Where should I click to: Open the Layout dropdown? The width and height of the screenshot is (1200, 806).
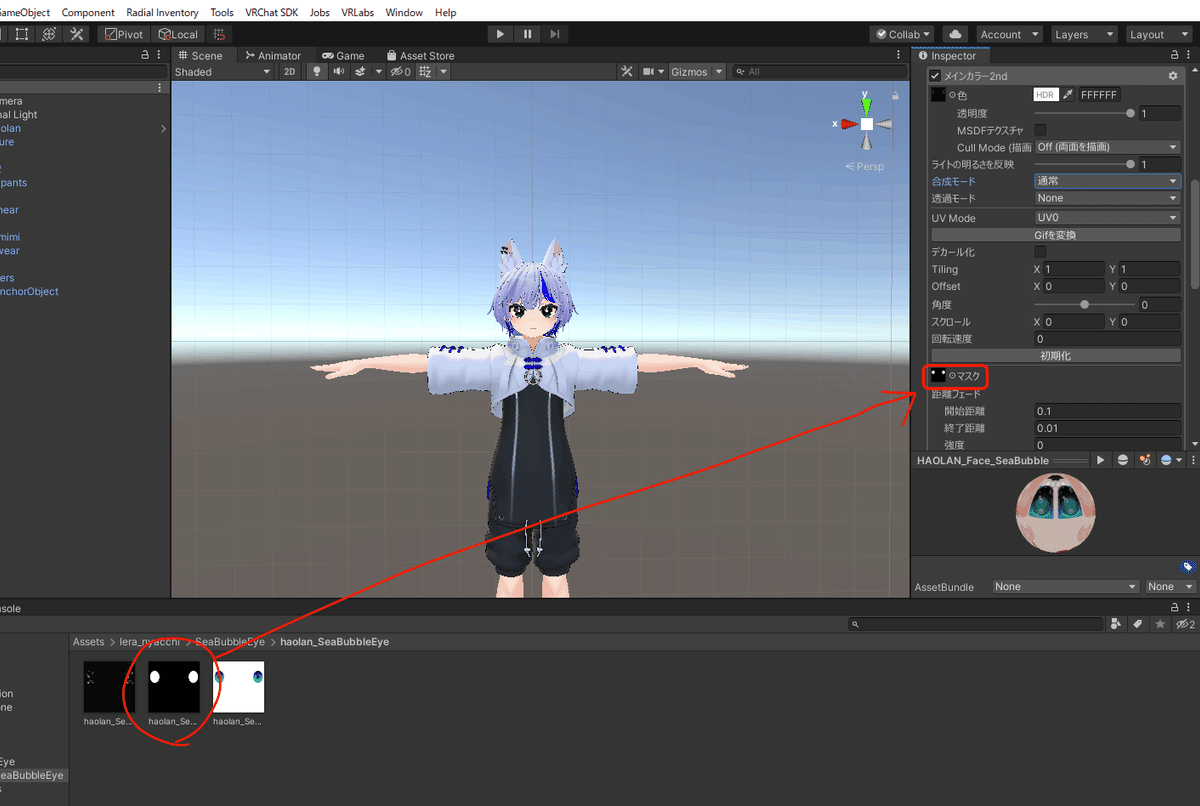pyautogui.click(x=1160, y=34)
